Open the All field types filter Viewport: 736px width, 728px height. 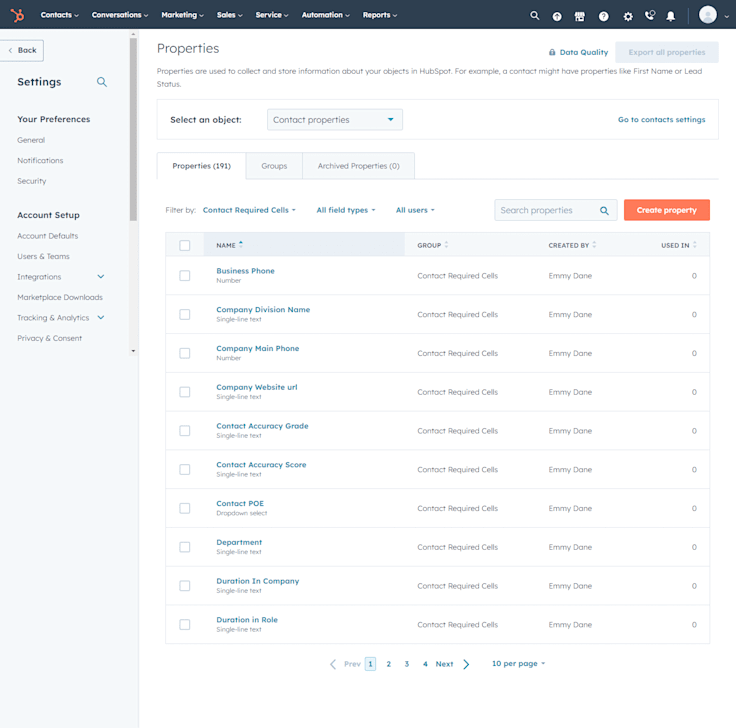coord(346,210)
